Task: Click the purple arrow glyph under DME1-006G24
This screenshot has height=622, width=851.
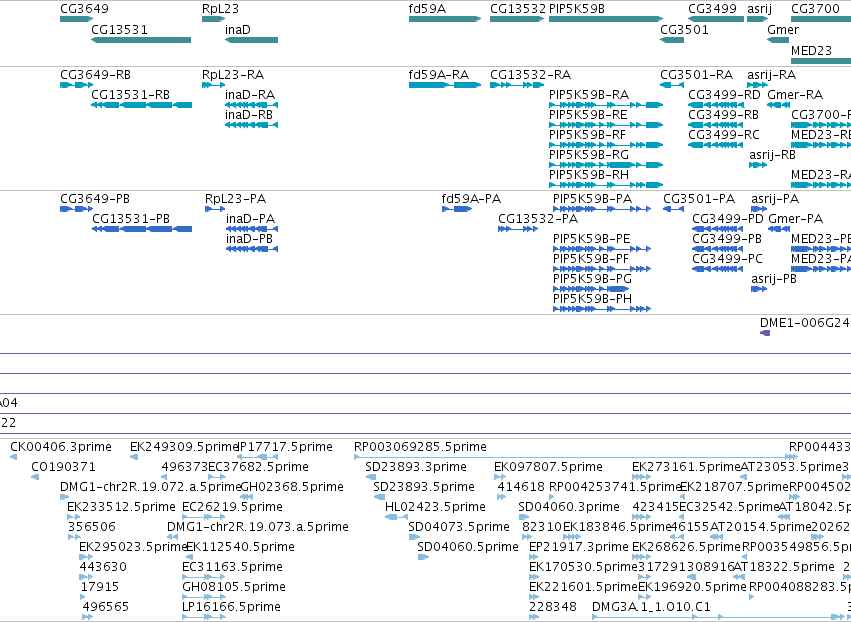Action: [x=765, y=333]
